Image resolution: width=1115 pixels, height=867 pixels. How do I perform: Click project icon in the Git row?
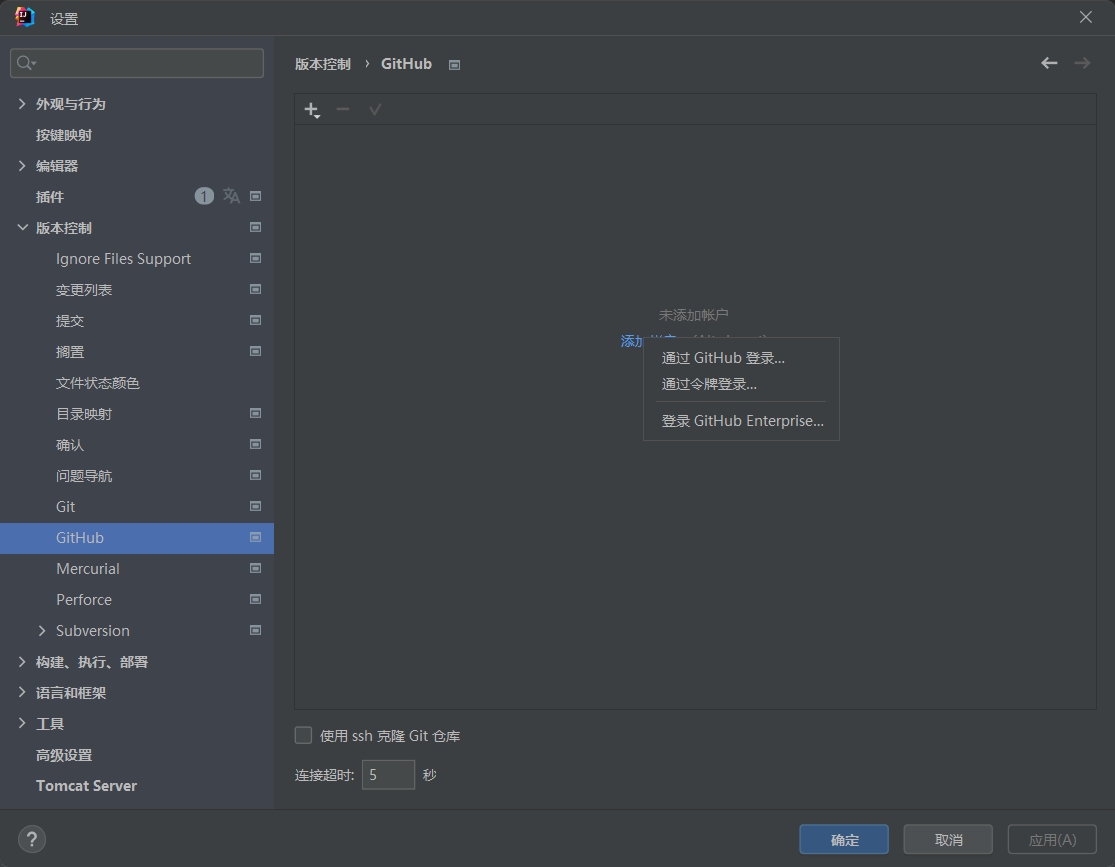(x=255, y=506)
